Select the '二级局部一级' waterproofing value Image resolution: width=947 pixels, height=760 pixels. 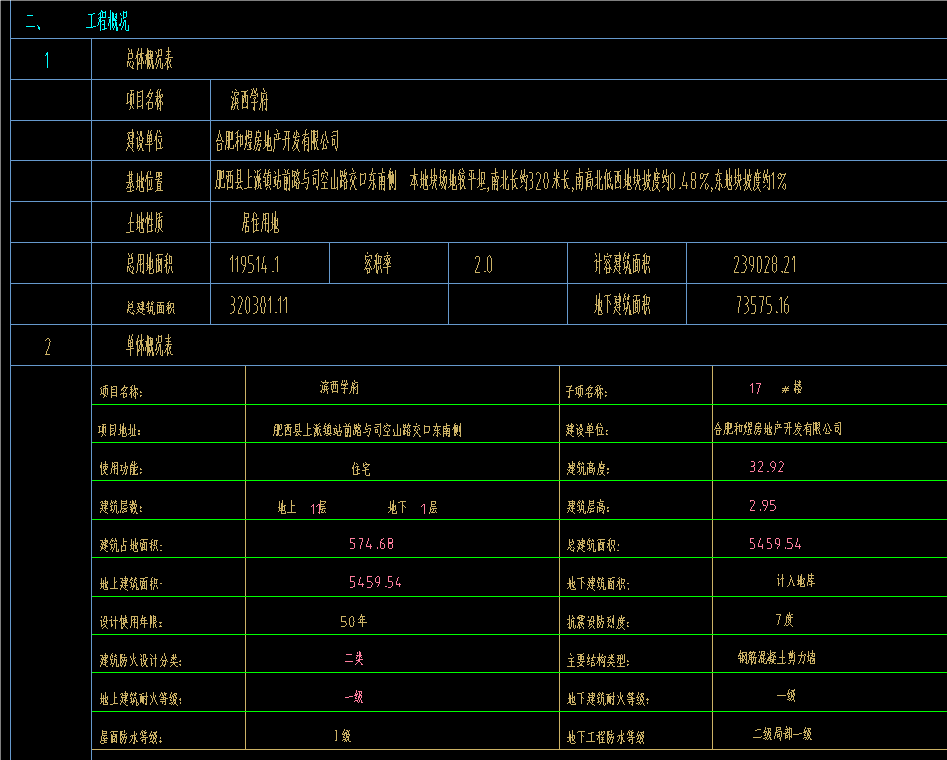pyautogui.click(x=782, y=734)
